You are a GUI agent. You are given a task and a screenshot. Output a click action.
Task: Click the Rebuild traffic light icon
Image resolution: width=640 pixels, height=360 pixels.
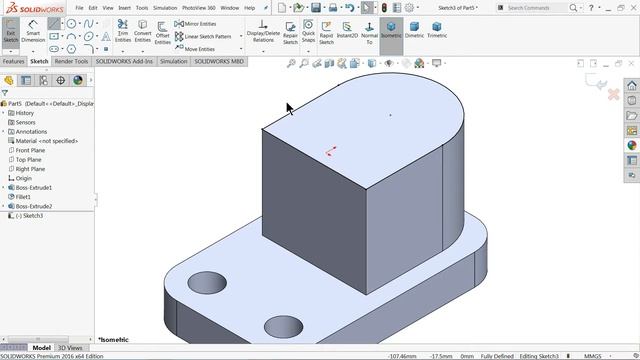pyautogui.click(x=384, y=8)
